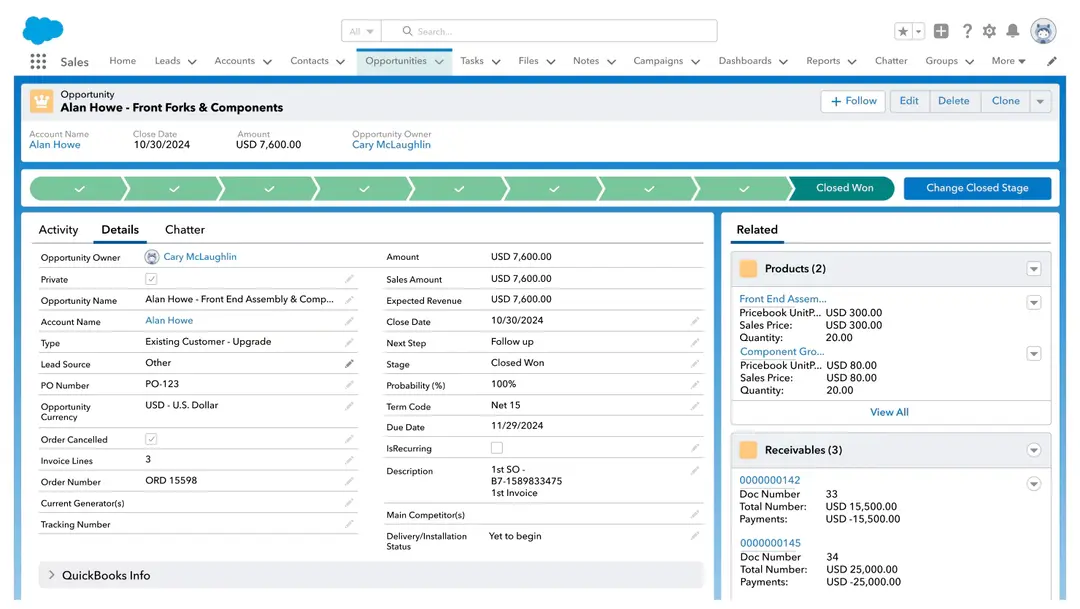Viewport: 1080px width, 609px height.
Task: Click the Clone button
Action: 1006,101
